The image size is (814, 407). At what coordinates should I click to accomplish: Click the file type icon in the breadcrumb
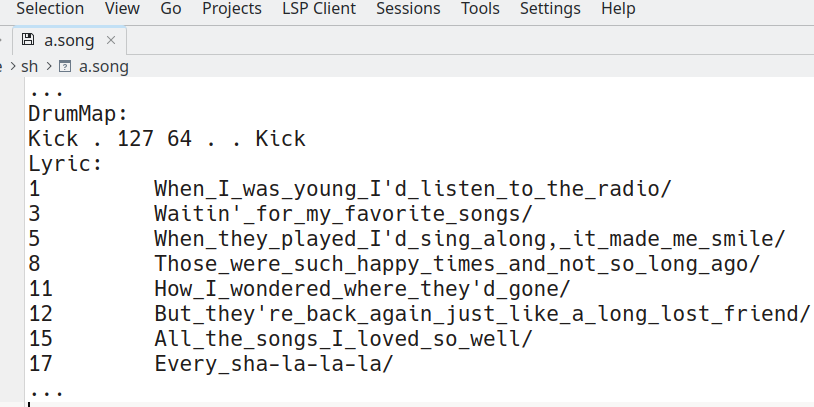pos(65,67)
